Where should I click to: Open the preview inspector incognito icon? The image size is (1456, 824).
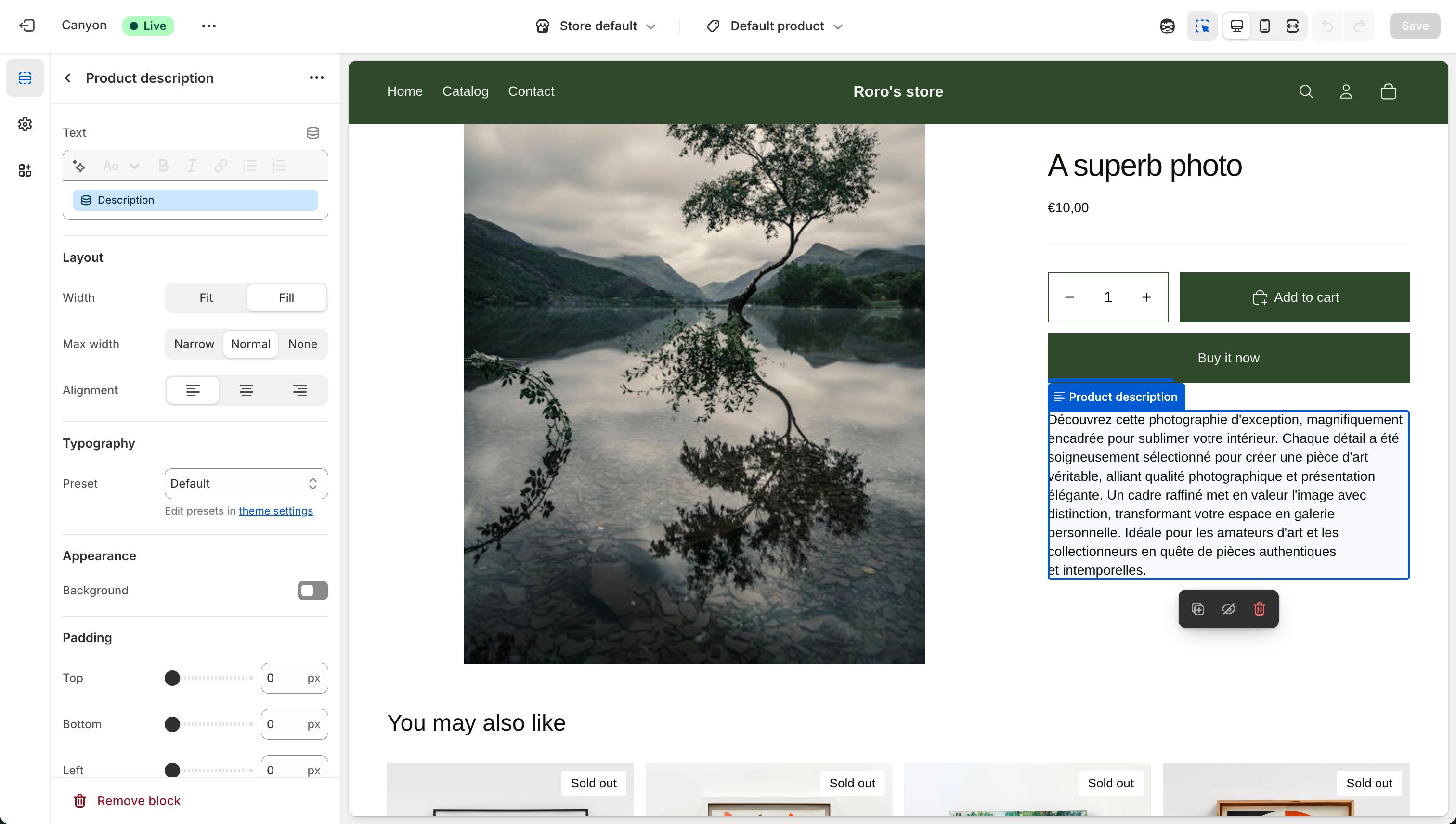click(1167, 26)
